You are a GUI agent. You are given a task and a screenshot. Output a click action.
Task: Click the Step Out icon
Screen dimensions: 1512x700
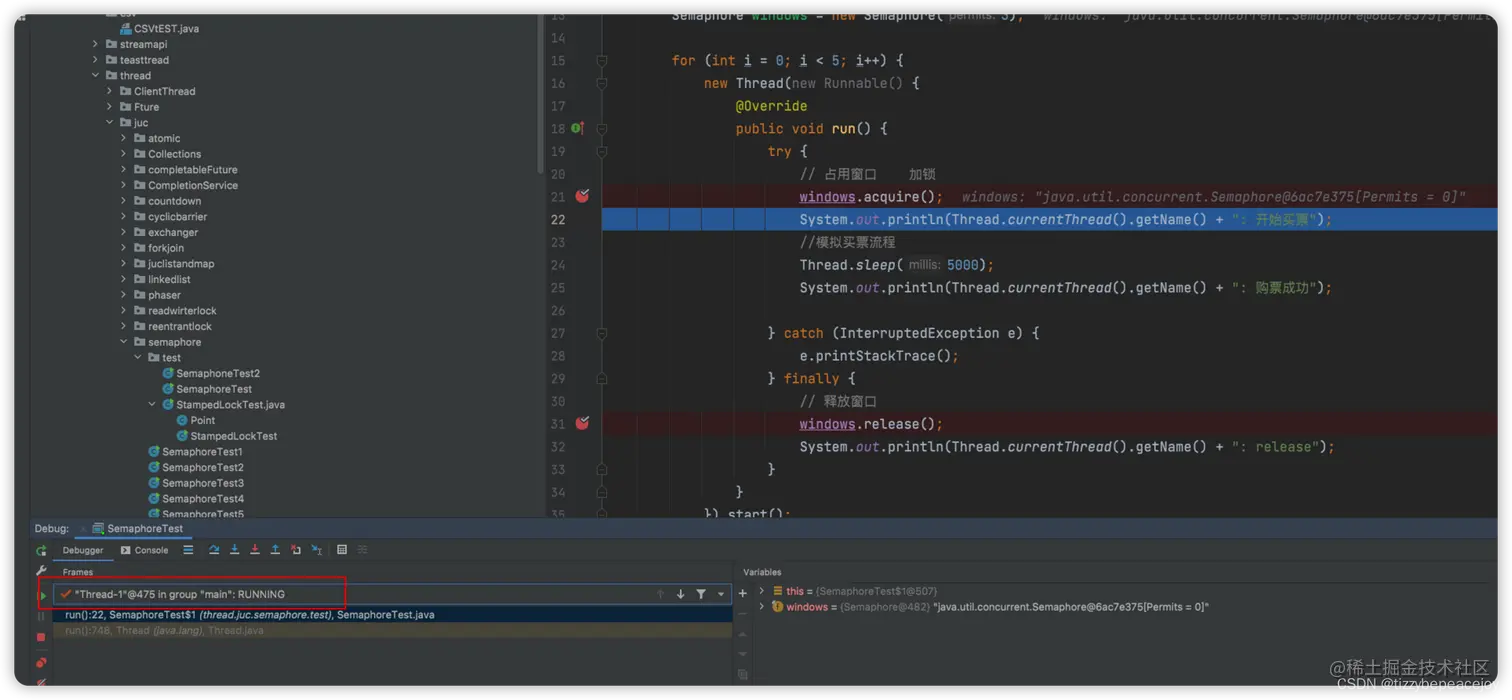[275, 550]
